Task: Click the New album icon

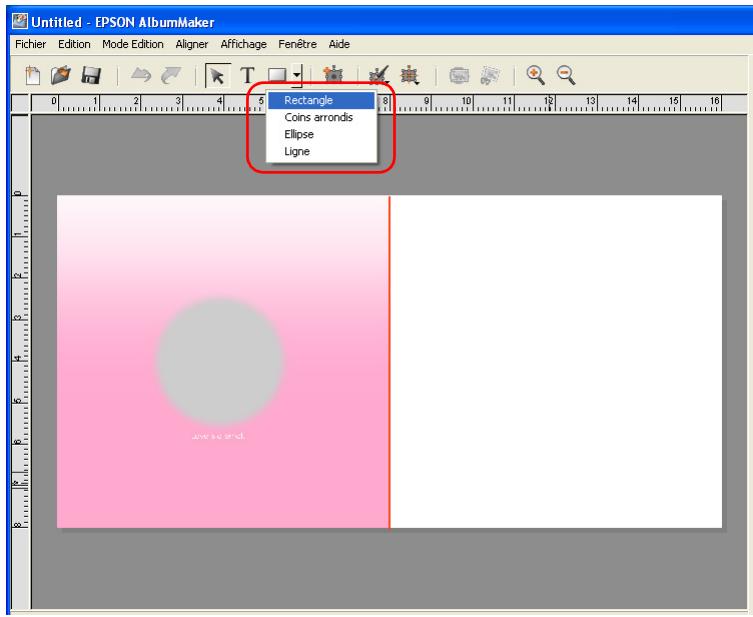Action: pos(32,75)
